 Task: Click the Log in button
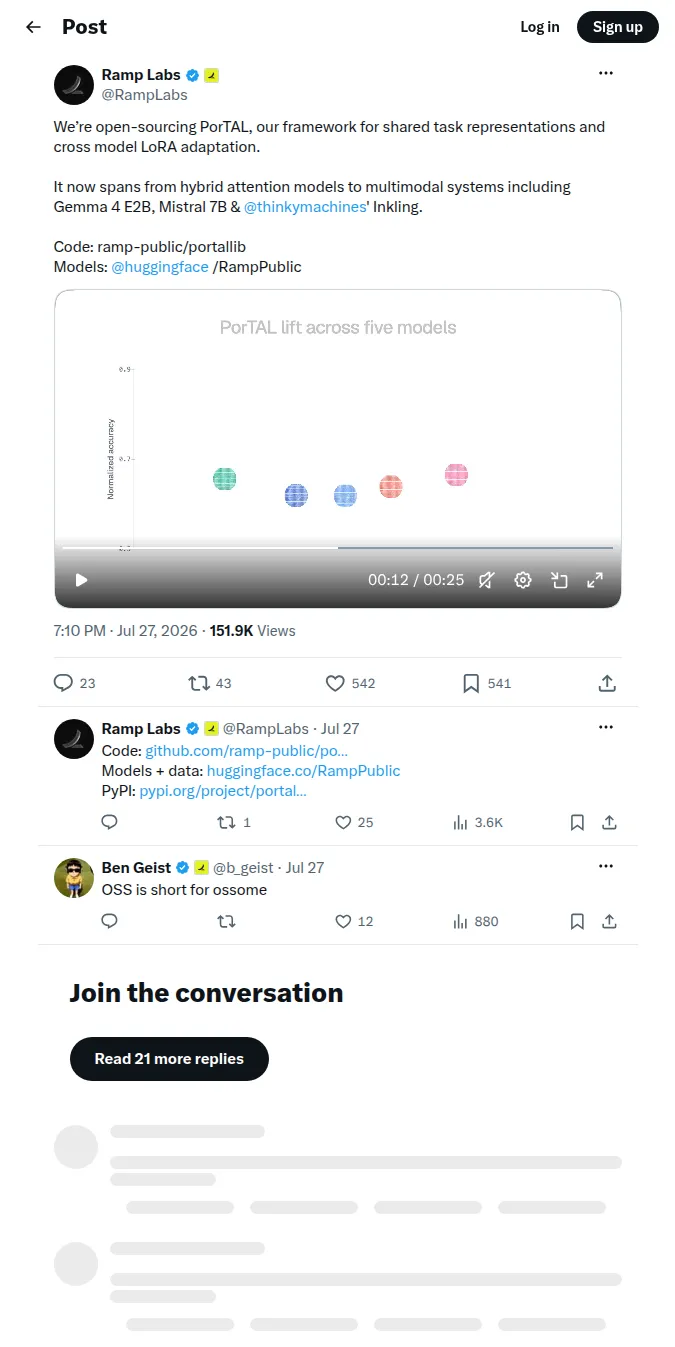(x=540, y=27)
